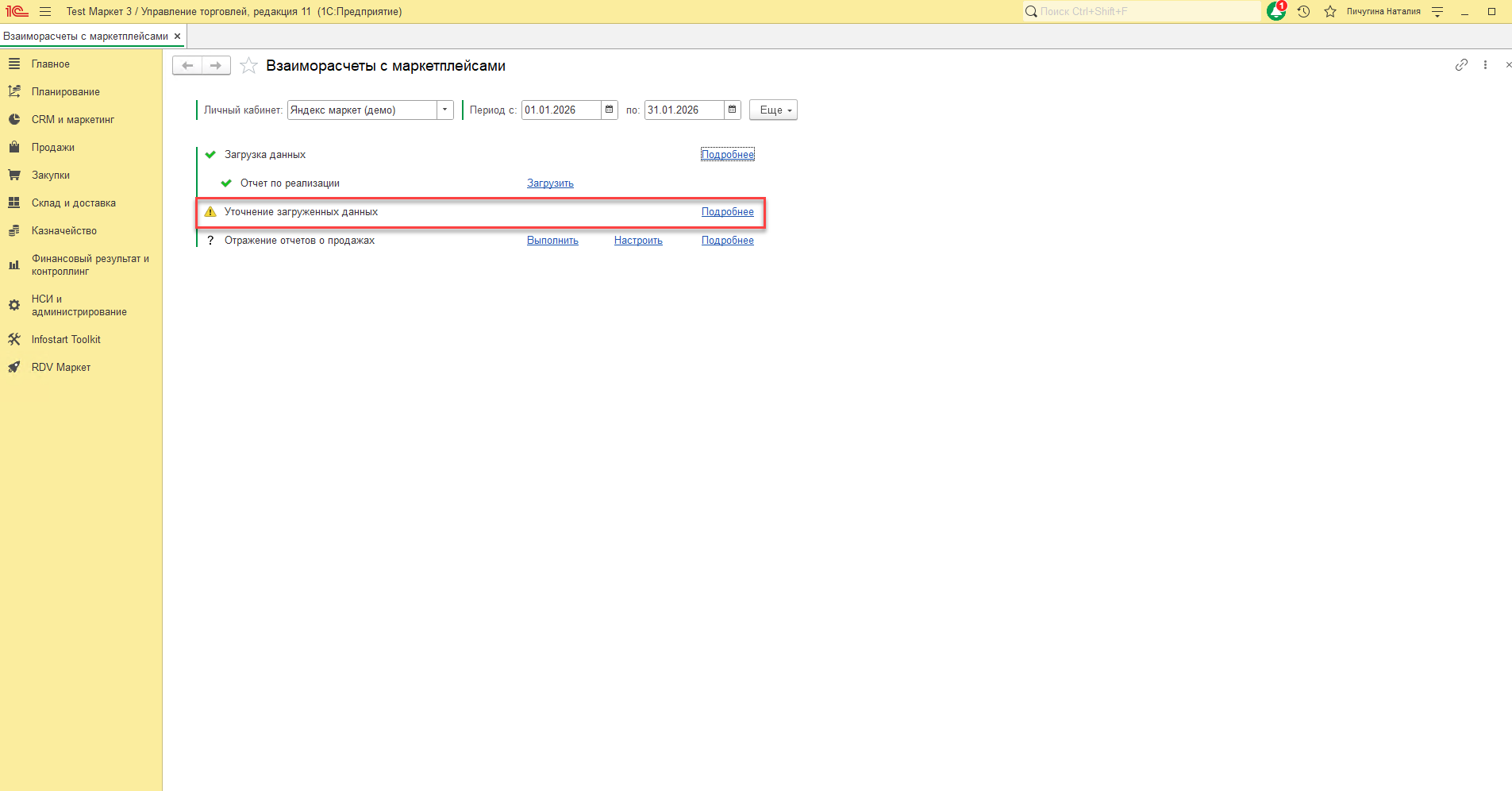Click the period end date field
Screen dimensions: 1512x791
point(684,110)
